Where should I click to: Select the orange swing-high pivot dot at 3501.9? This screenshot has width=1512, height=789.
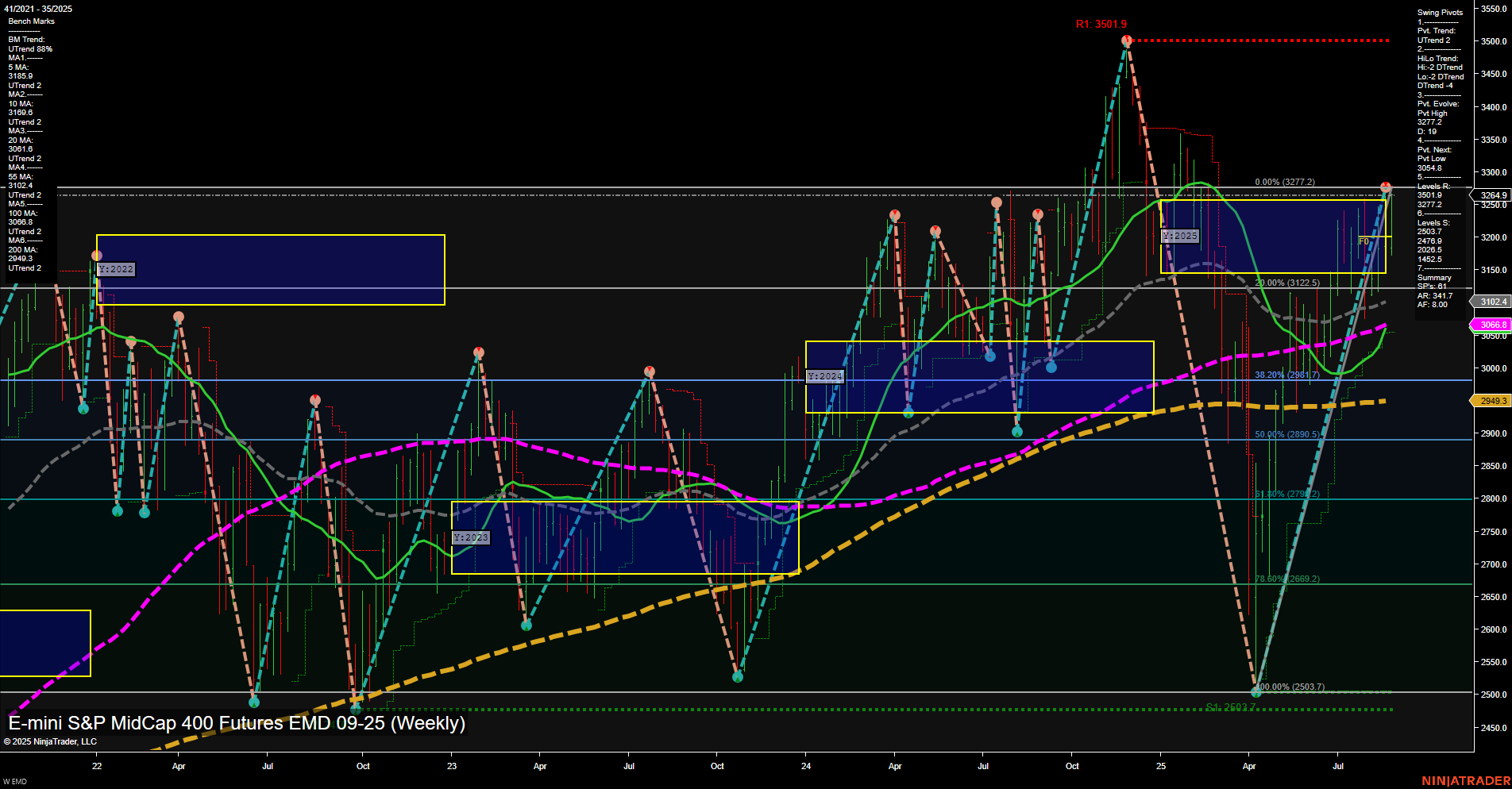tap(1126, 38)
